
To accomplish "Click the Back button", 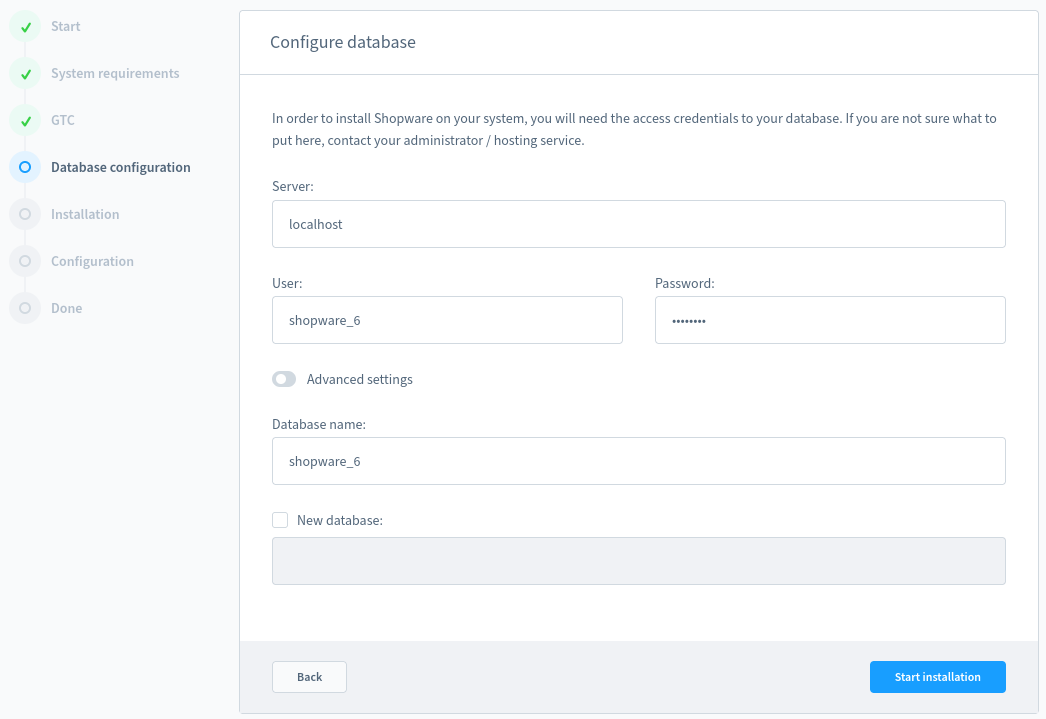I will [x=310, y=677].
